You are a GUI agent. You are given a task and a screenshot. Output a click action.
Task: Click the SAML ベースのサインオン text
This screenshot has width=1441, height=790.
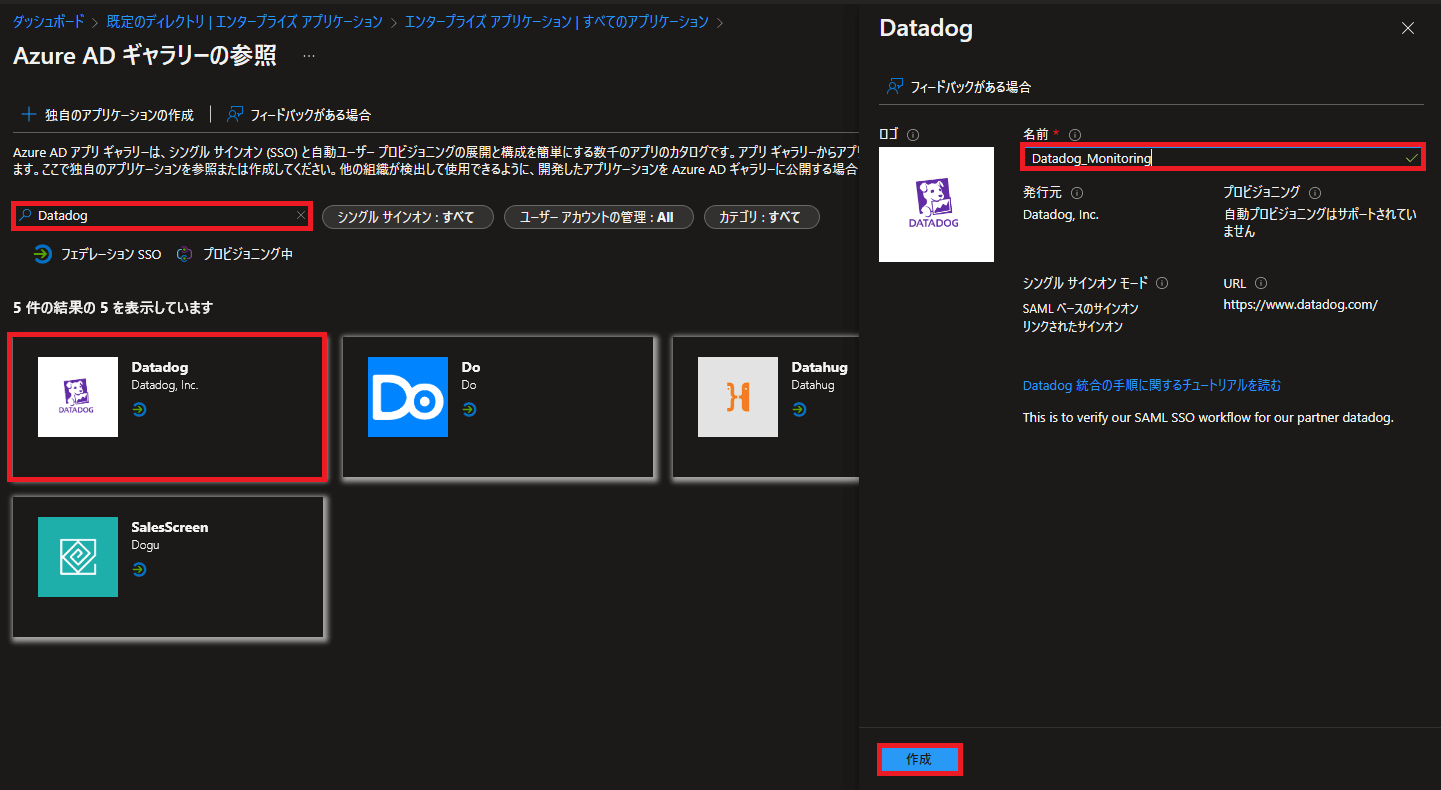click(1080, 308)
